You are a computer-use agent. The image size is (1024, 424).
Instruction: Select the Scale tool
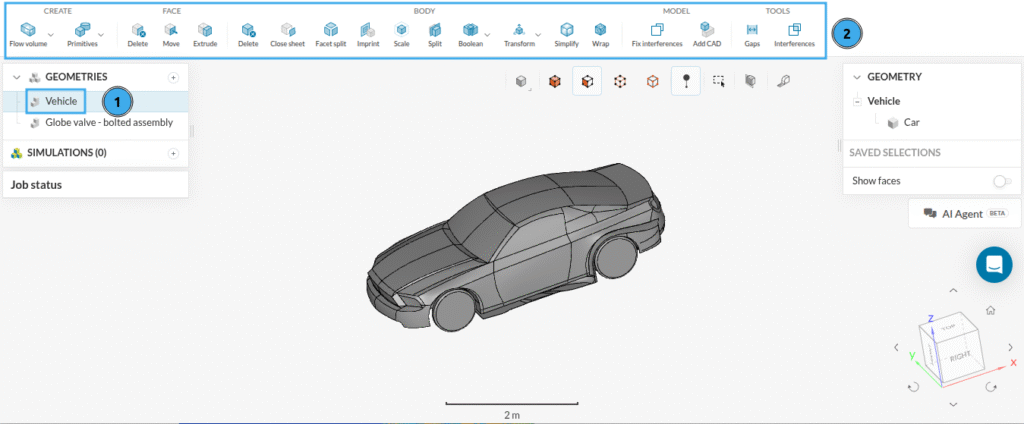coord(400,34)
